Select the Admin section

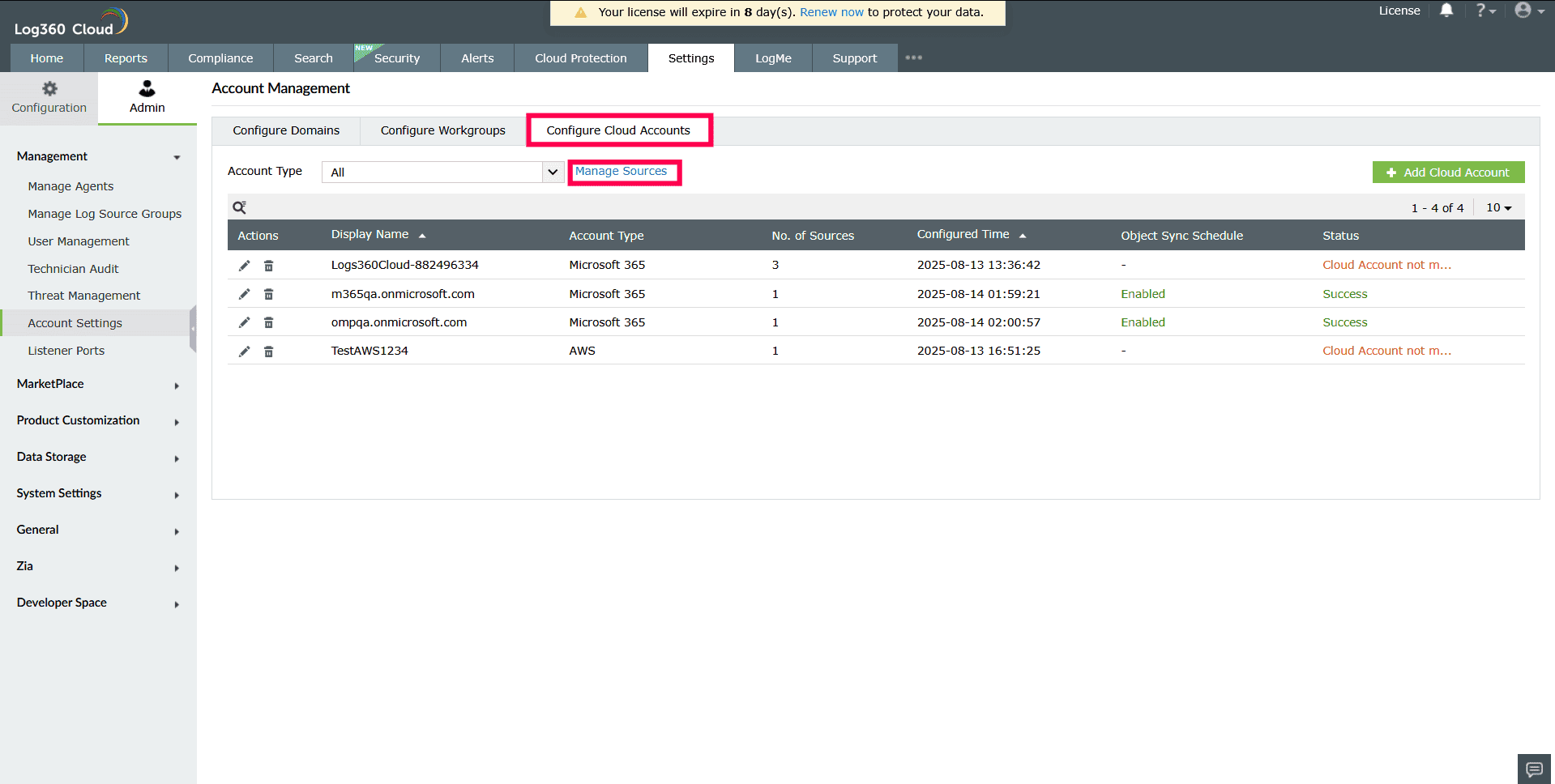pos(147,97)
